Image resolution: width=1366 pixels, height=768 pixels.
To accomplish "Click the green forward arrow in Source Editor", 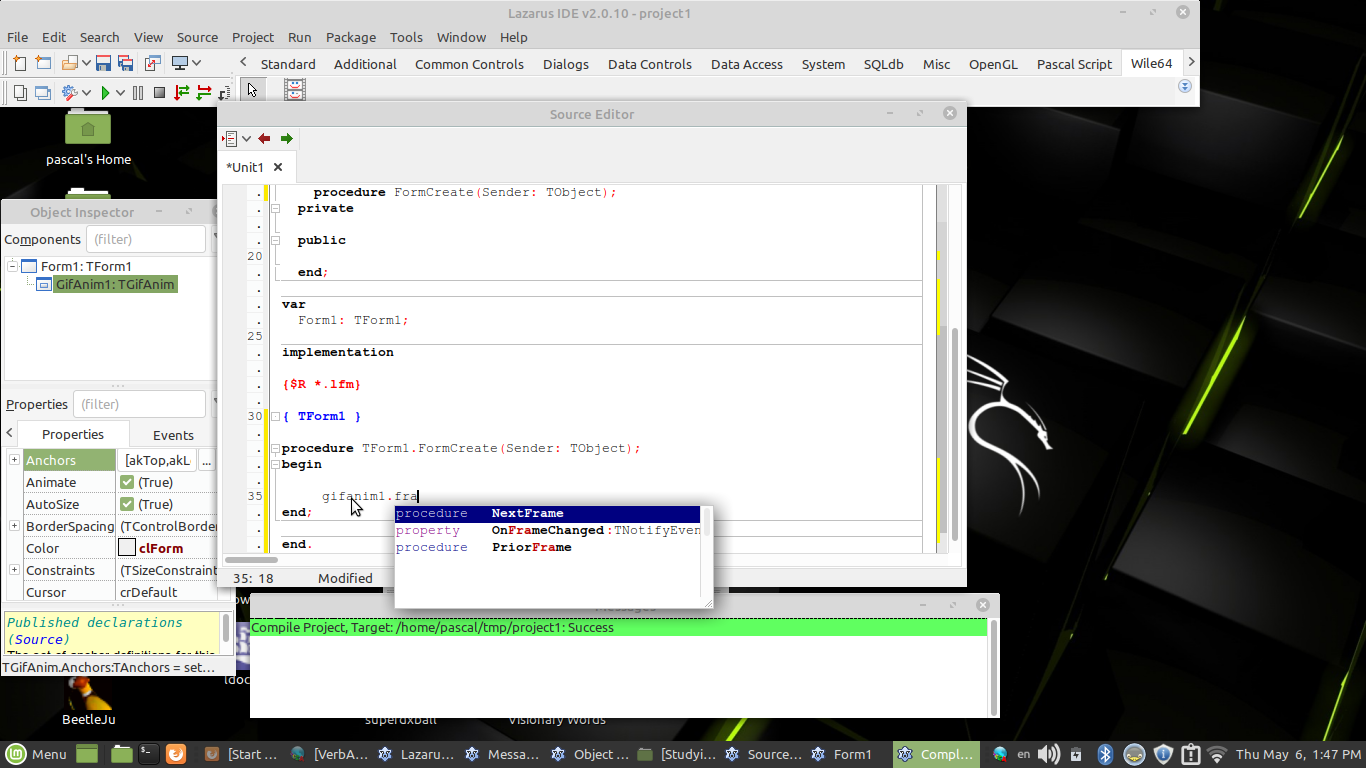I will tap(287, 138).
